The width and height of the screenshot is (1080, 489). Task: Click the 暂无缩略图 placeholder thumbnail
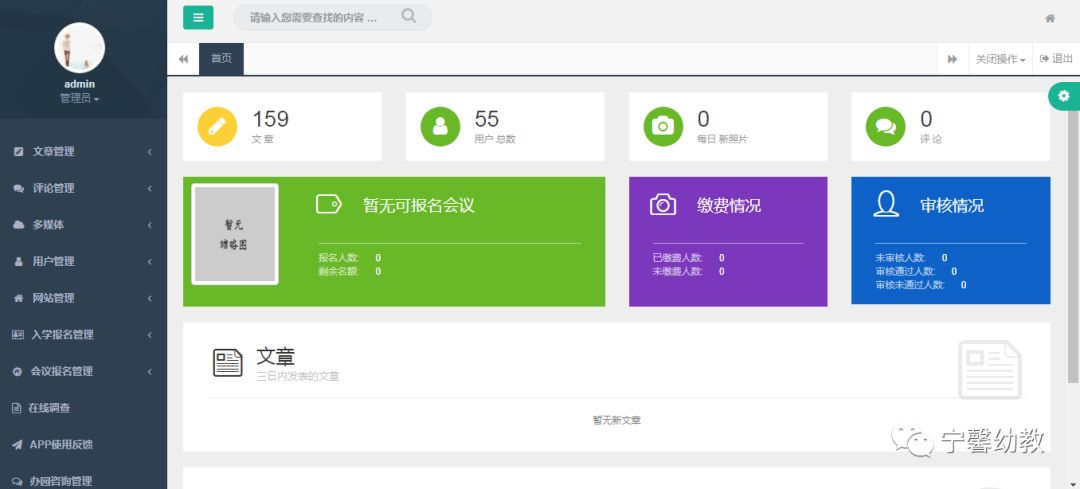[x=235, y=234]
